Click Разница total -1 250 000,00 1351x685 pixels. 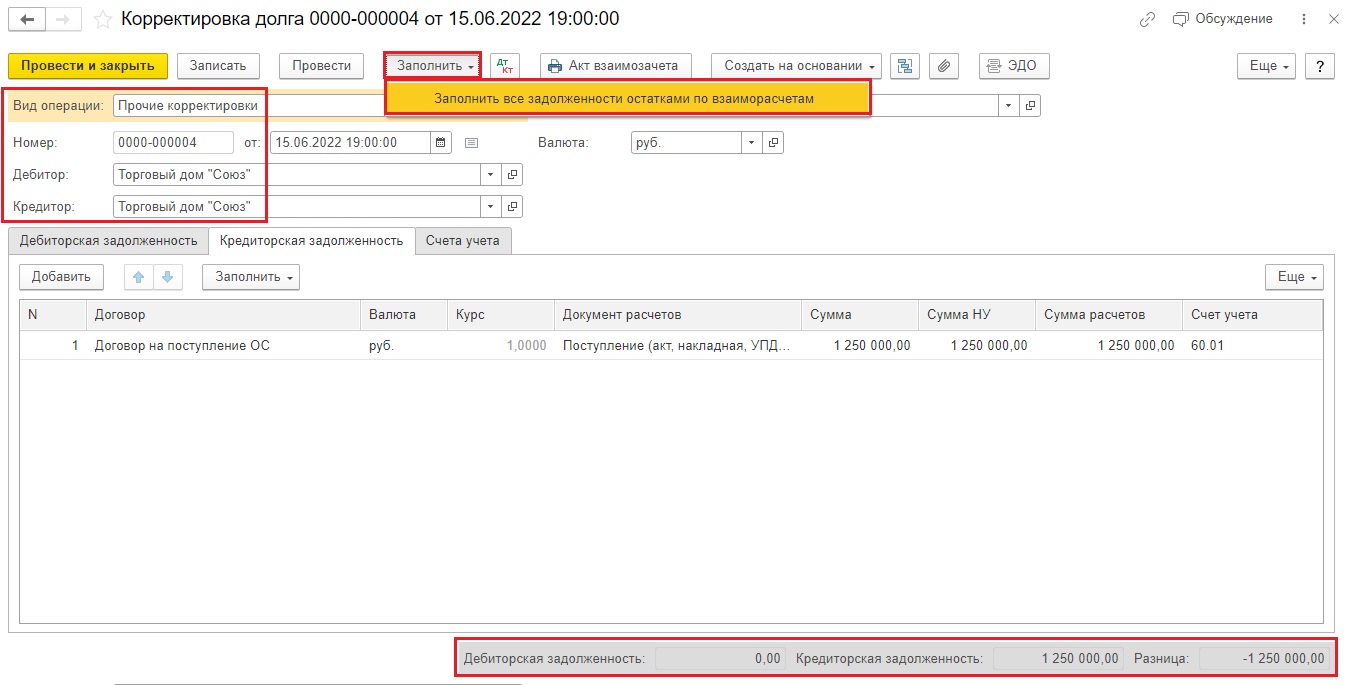[1265, 659]
